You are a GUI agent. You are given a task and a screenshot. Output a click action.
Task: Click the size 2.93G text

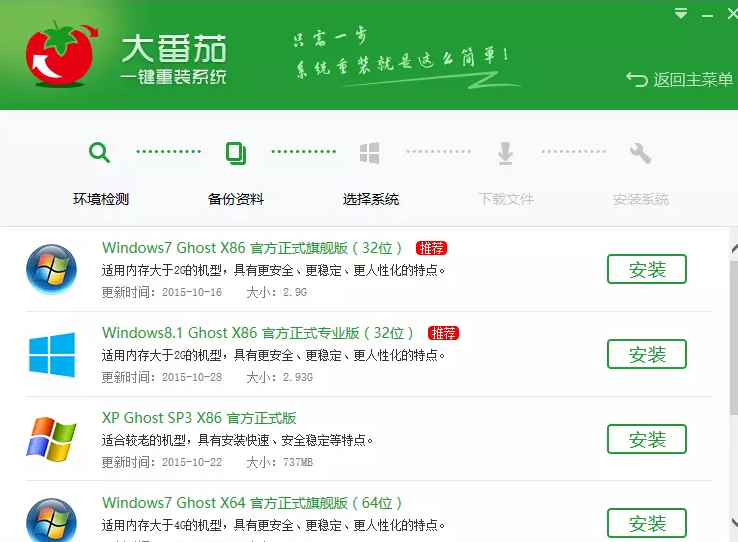[x=280, y=377]
